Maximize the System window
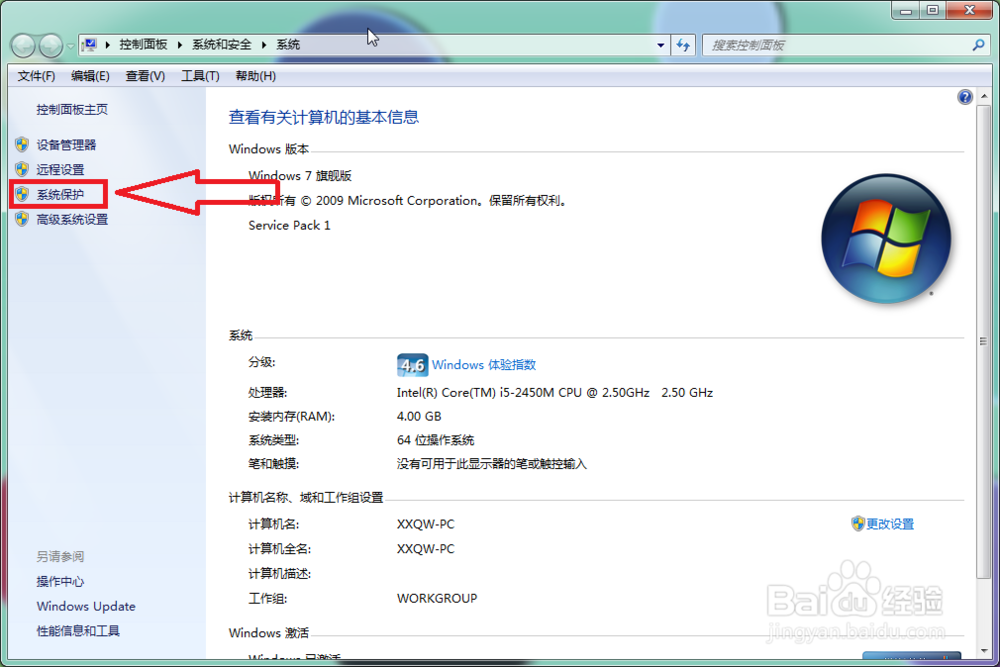The width and height of the screenshot is (1000, 667). 933,10
